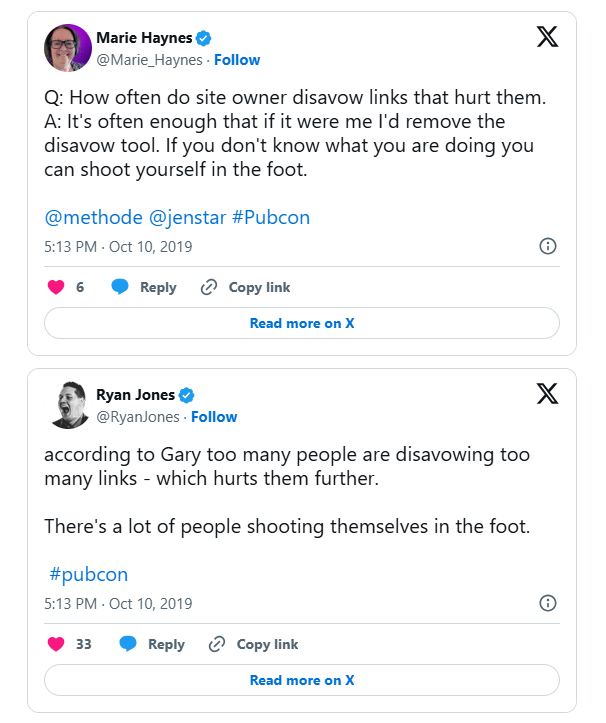Open info icon on Marie Haynes' tweet
This screenshot has width=606, height=723.
coord(547,246)
